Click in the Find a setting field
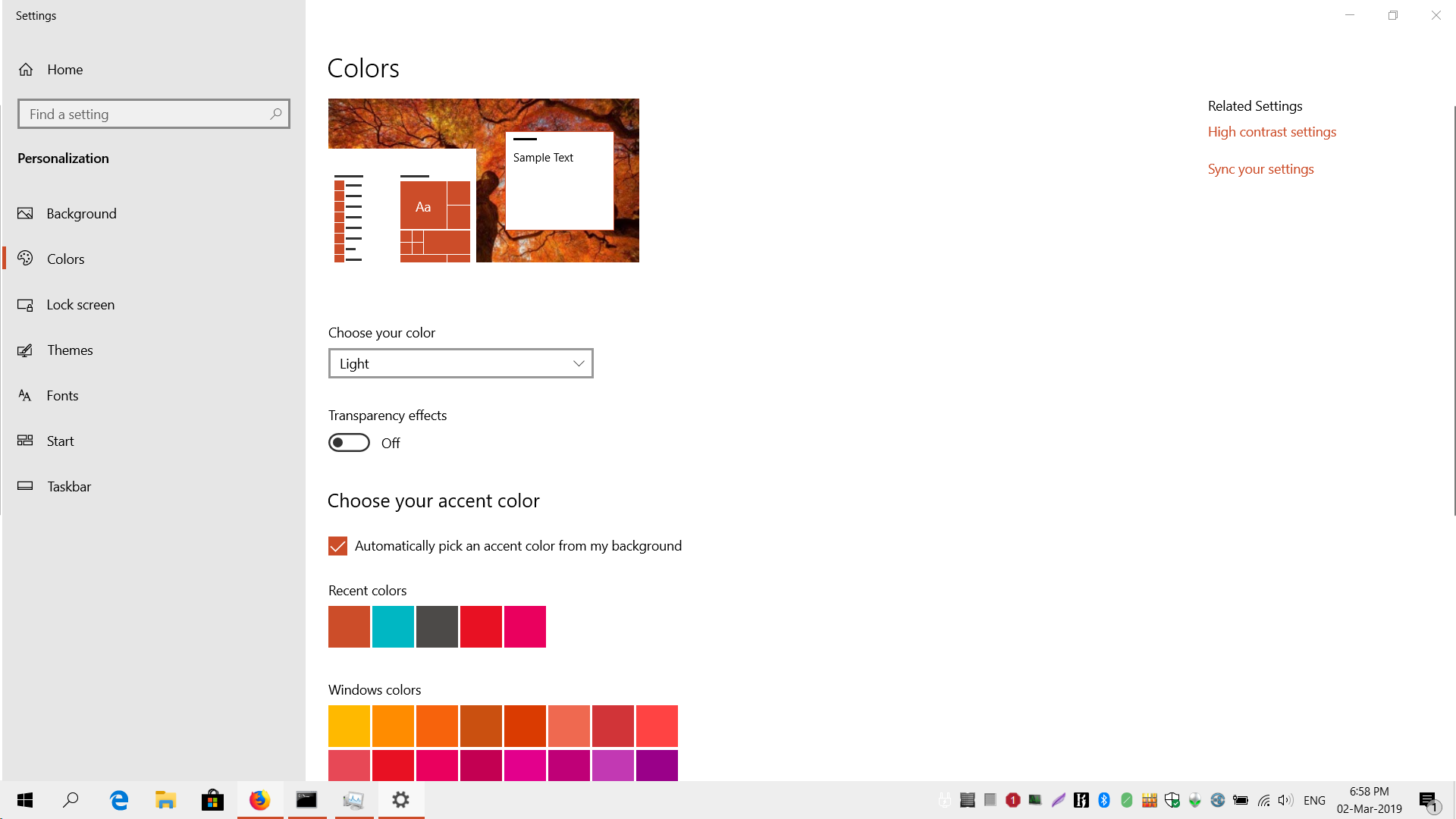This screenshot has height=819, width=1456. coord(144,115)
